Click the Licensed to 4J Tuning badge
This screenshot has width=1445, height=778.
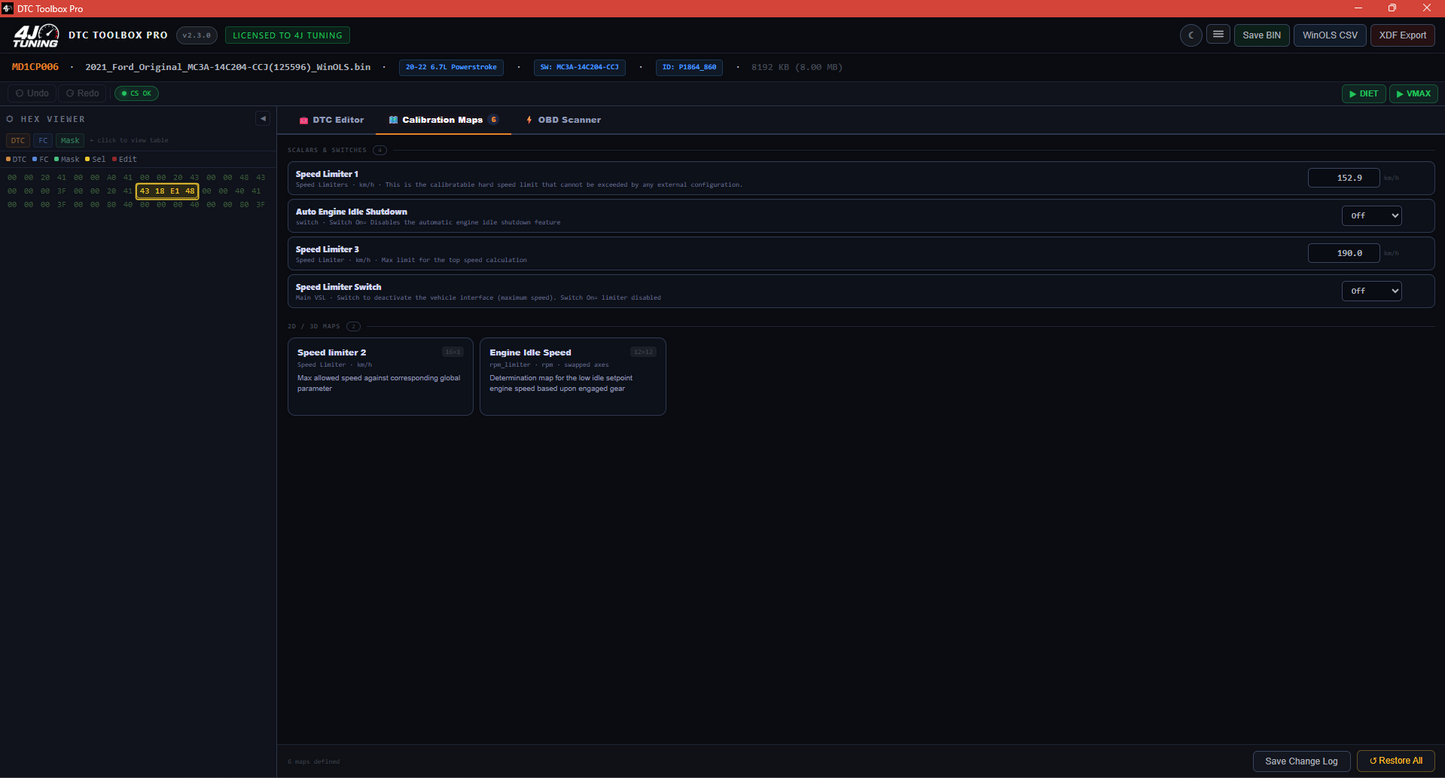coord(287,35)
